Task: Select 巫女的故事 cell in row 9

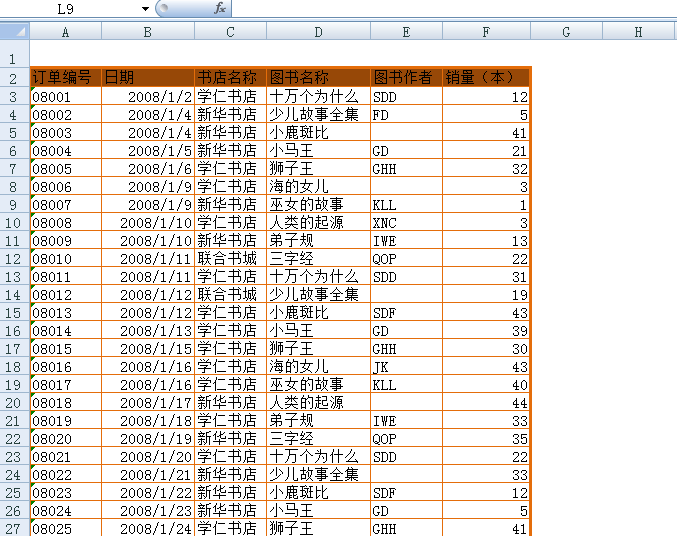Action: point(319,204)
